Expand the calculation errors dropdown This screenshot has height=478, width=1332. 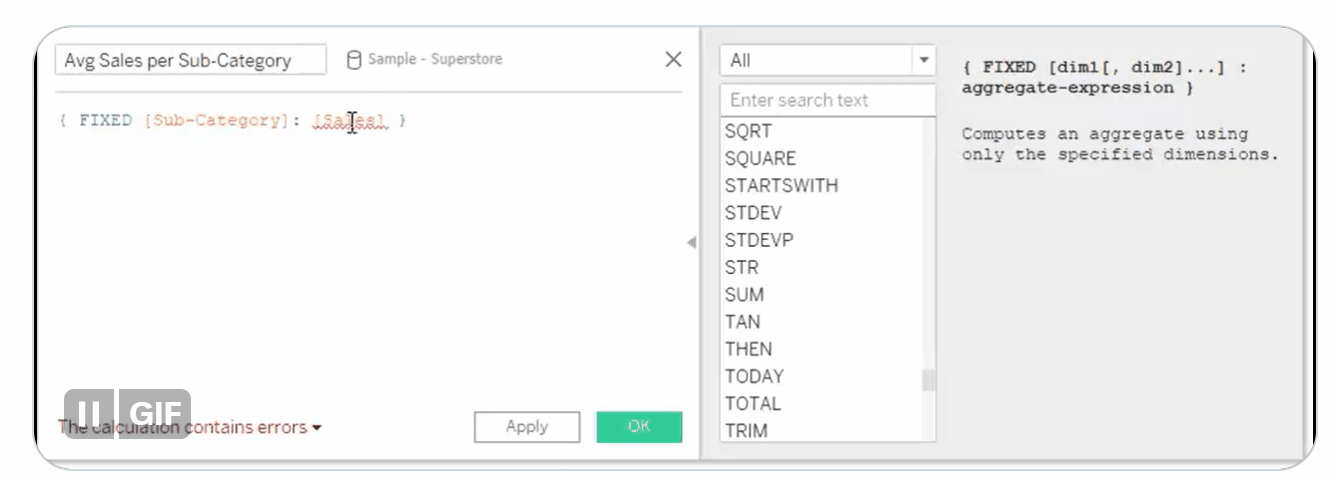click(316, 428)
